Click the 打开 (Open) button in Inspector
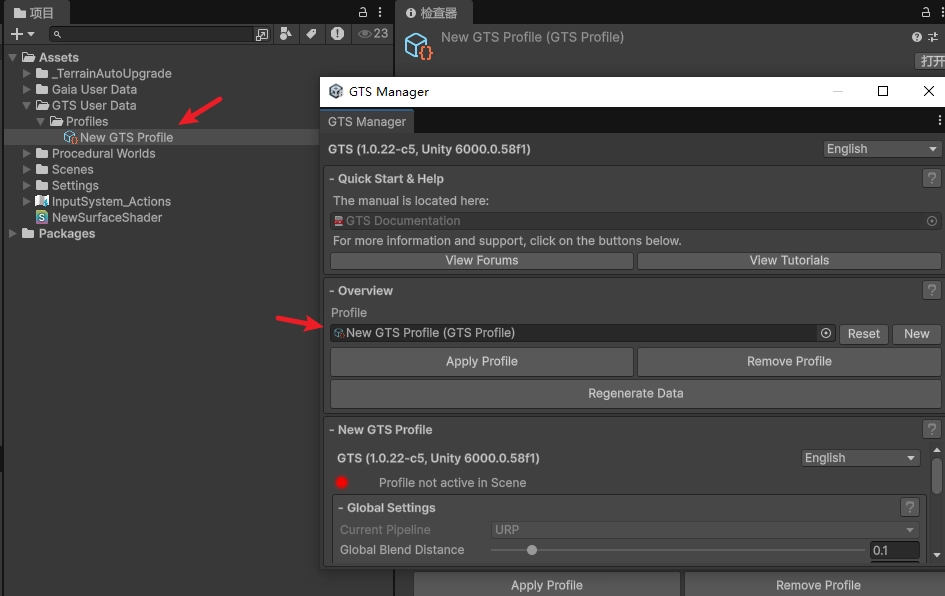 point(931,61)
